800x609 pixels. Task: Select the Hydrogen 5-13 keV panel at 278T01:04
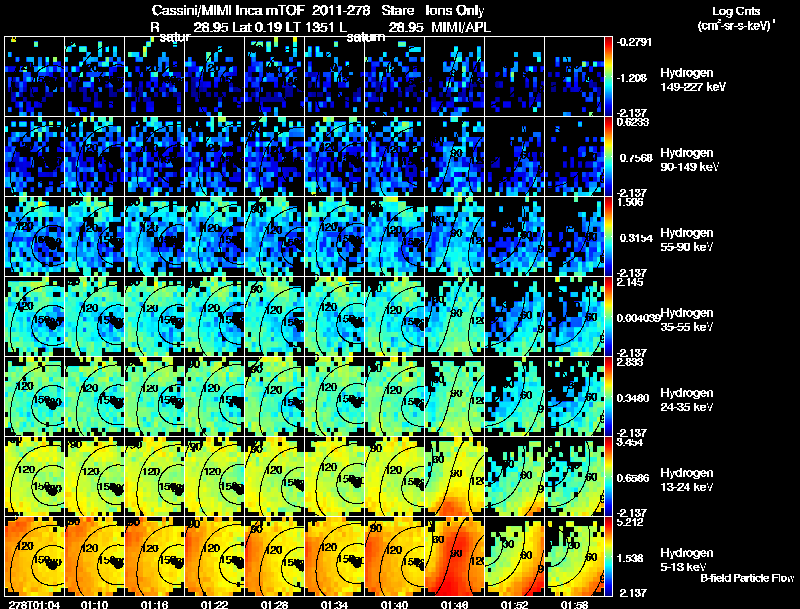click(35, 557)
